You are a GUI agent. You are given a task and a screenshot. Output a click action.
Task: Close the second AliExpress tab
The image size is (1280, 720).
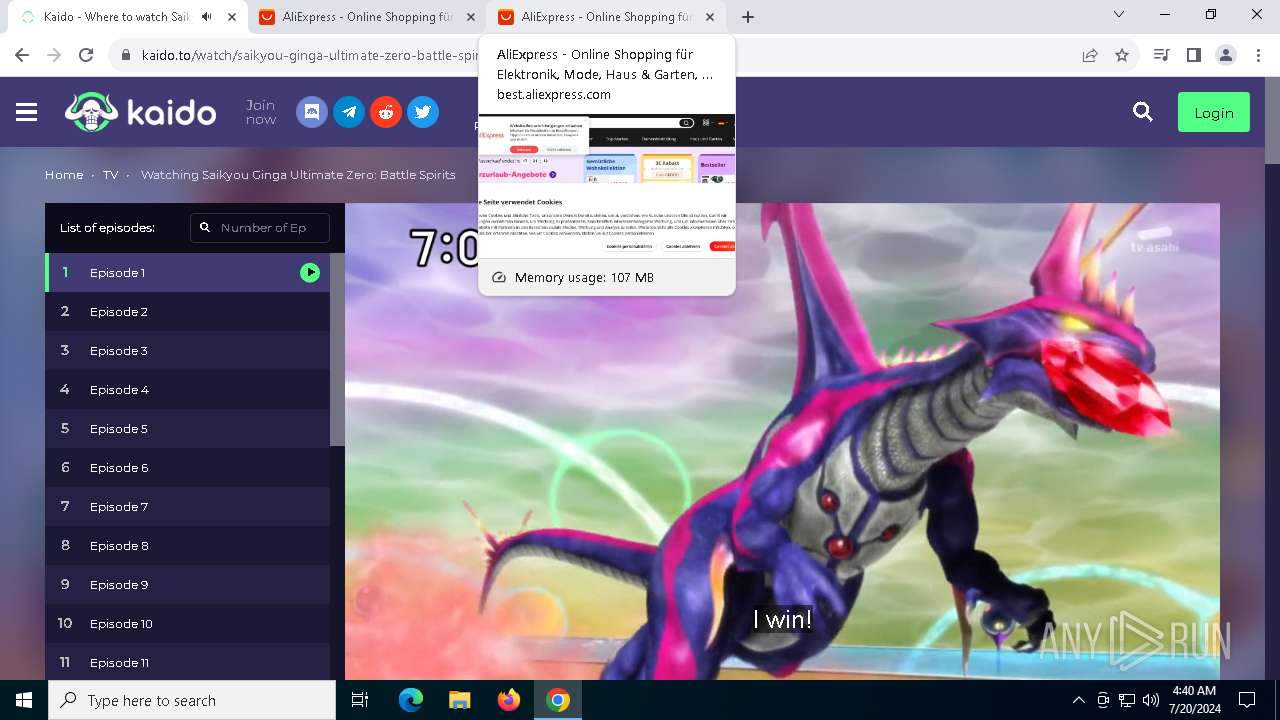[710, 17]
